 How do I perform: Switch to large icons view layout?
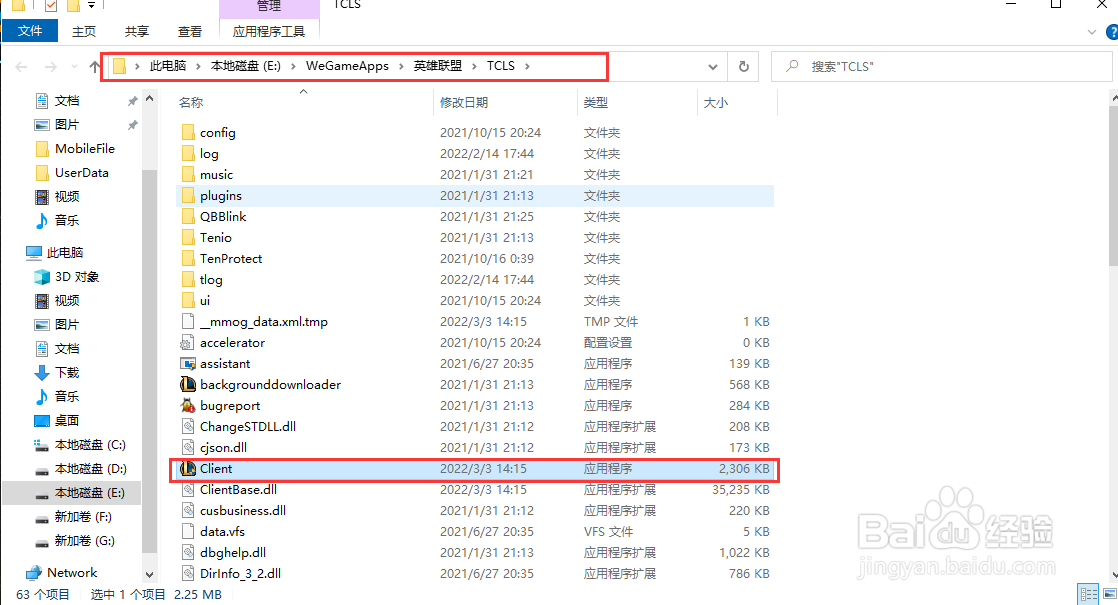tap(1109, 594)
